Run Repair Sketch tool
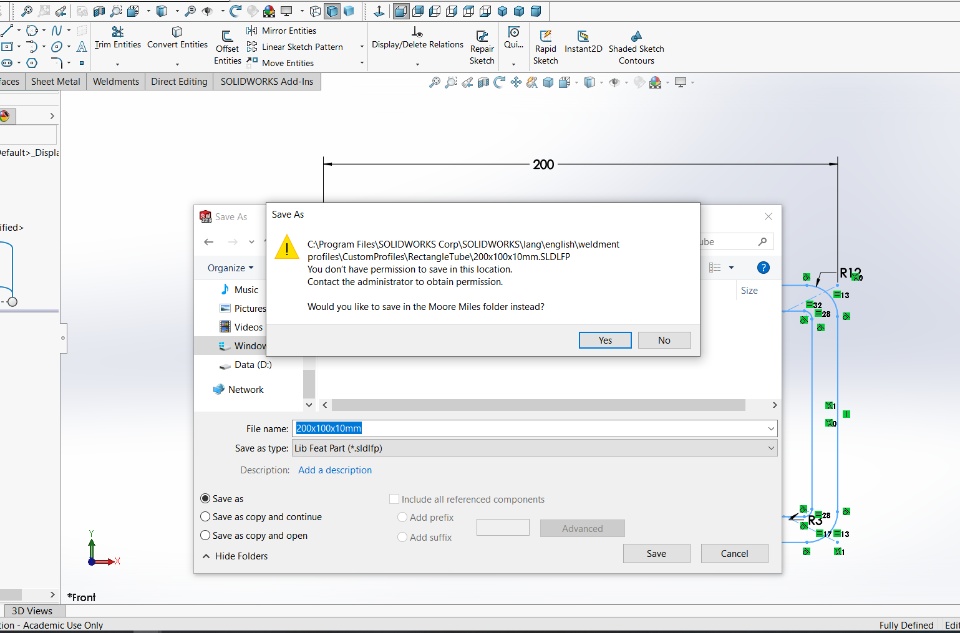This screenshot has width=960, height=633. (482, 48)
